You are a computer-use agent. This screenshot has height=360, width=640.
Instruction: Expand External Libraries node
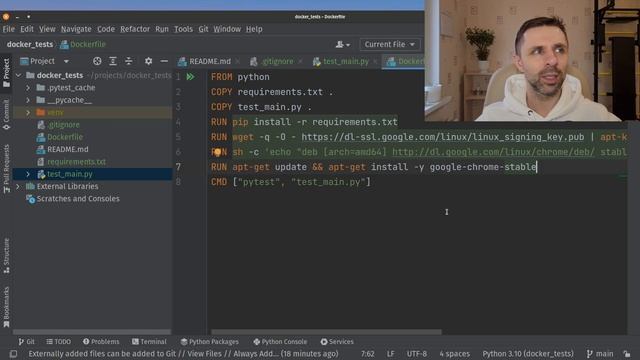pos(18,187)
